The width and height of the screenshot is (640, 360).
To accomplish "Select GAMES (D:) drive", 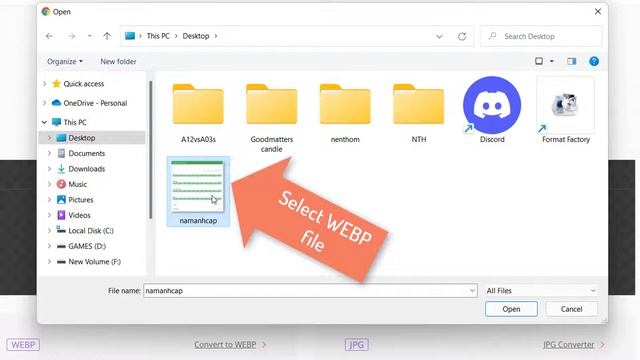I will (x=87, y=247).
